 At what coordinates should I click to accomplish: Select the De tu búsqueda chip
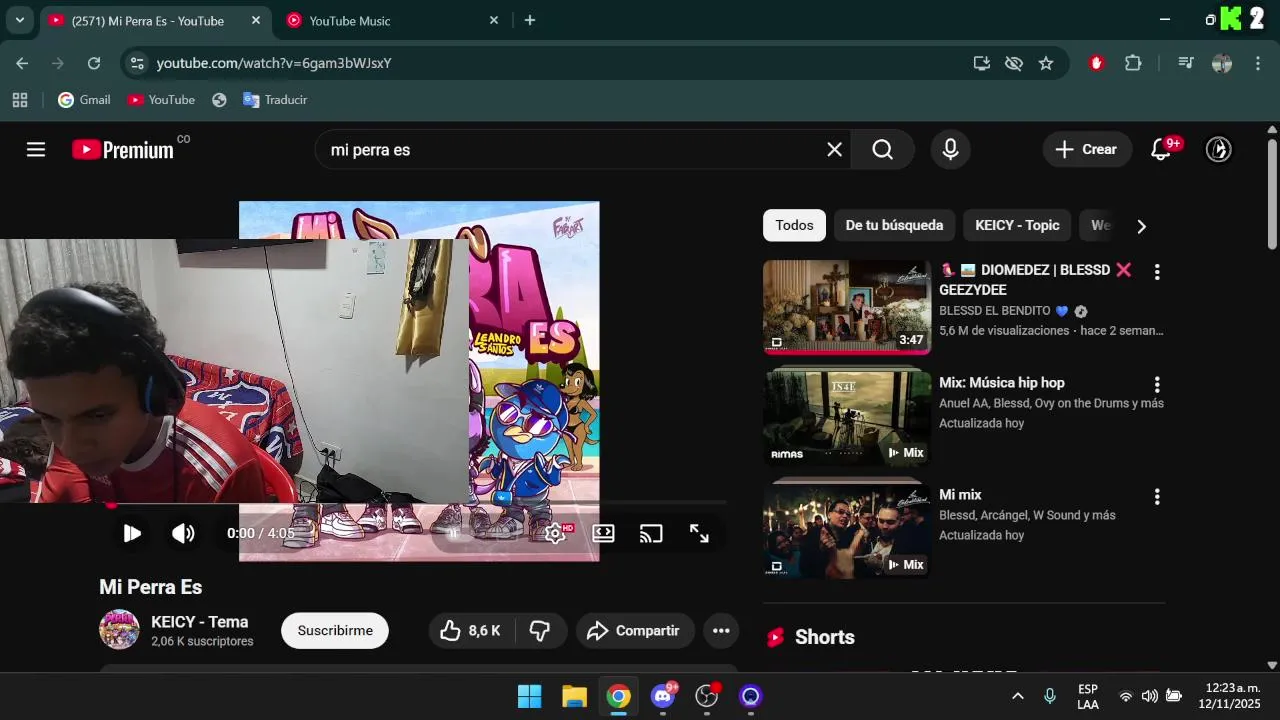(894, 226)
